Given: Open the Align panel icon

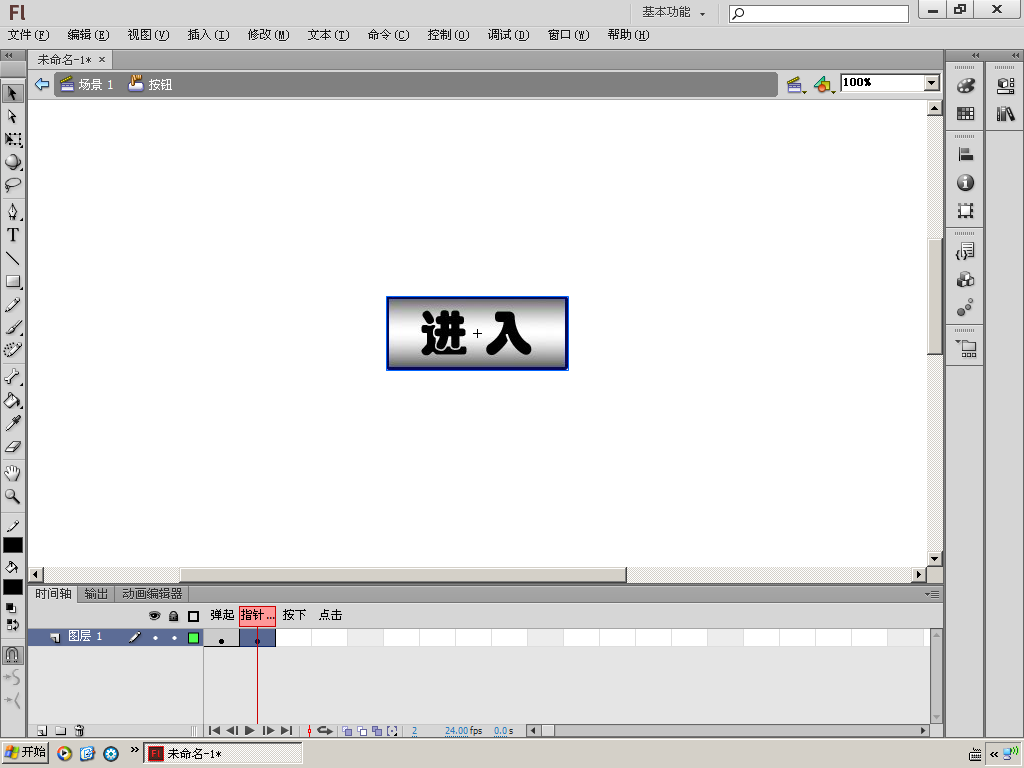Looking at the screenshot, I should (965, 155).
